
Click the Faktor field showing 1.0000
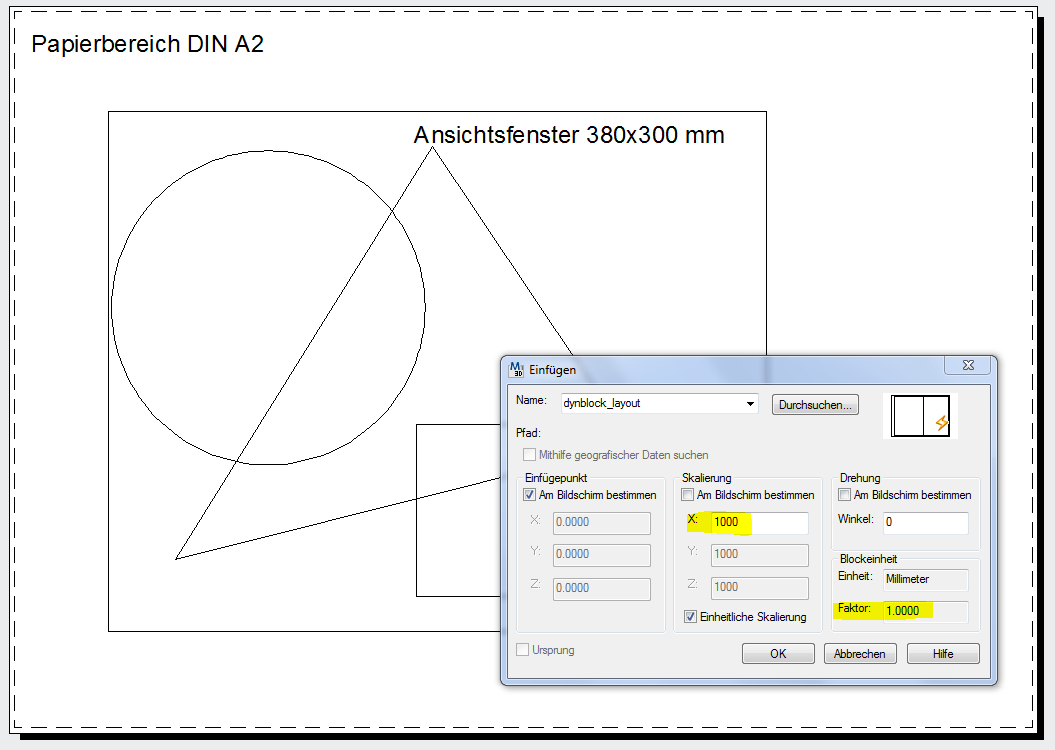point(925,610)
